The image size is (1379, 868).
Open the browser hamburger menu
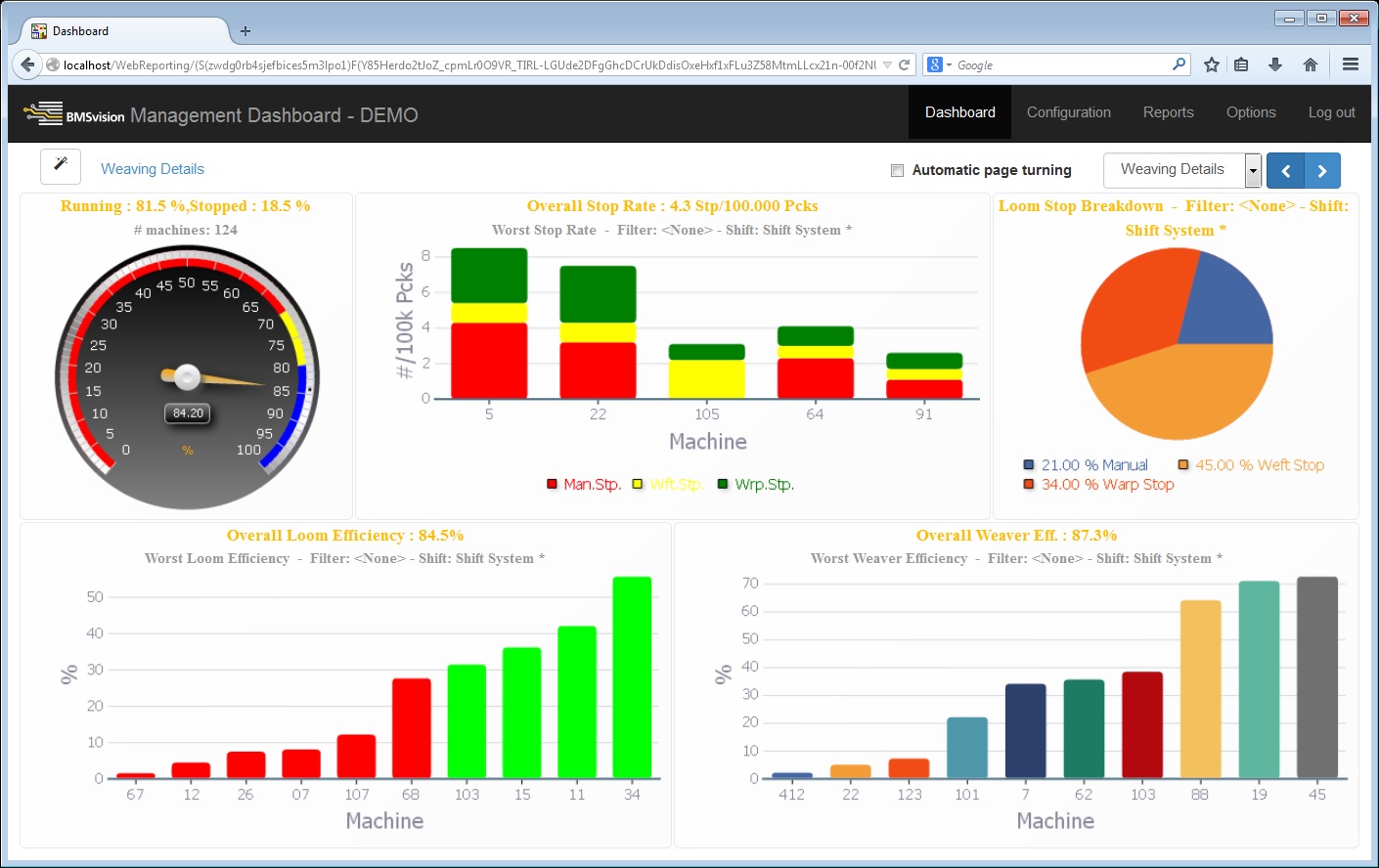[x=1351, y=65]
